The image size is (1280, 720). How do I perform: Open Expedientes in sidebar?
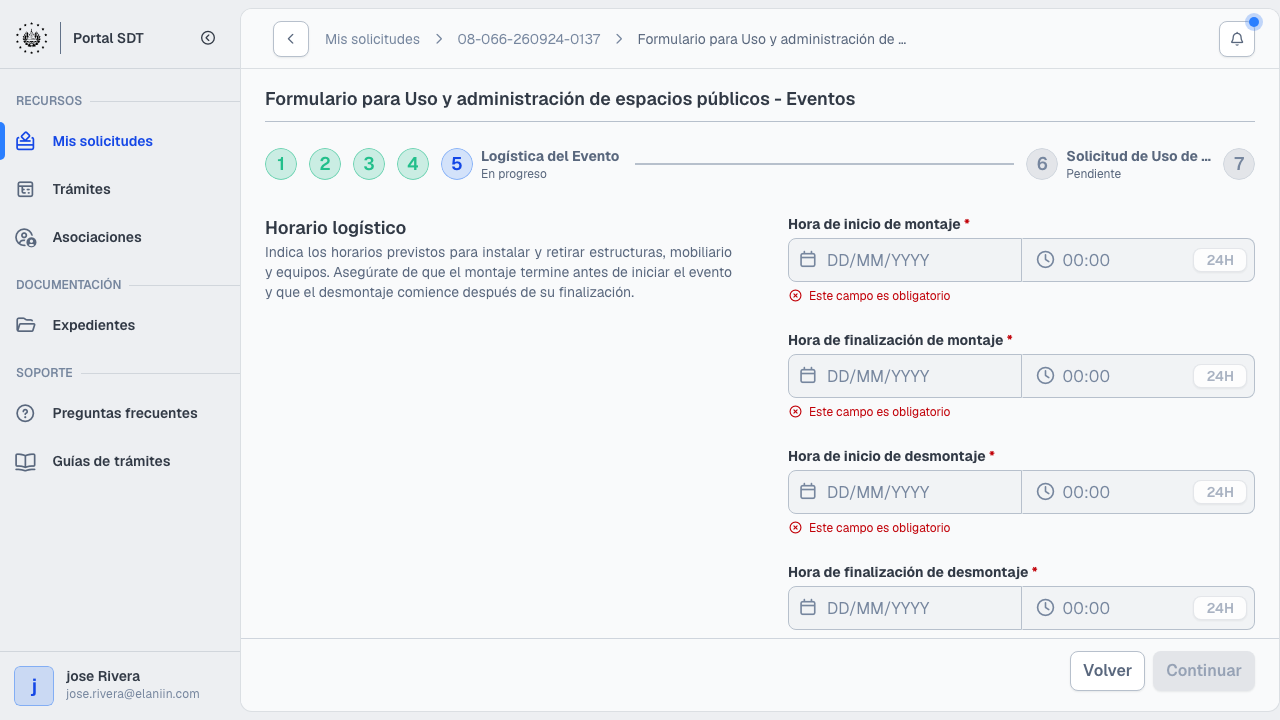coord(120,325)
